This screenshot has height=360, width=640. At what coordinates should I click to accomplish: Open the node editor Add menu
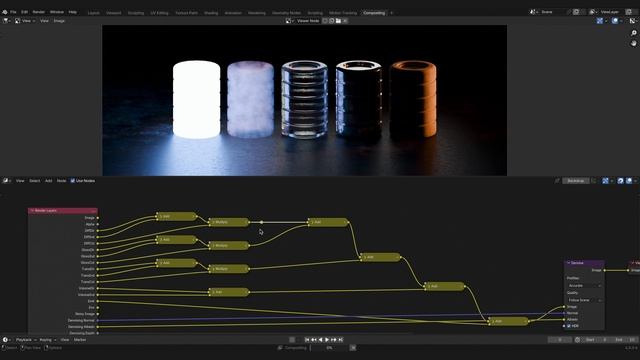pos(49,180)
